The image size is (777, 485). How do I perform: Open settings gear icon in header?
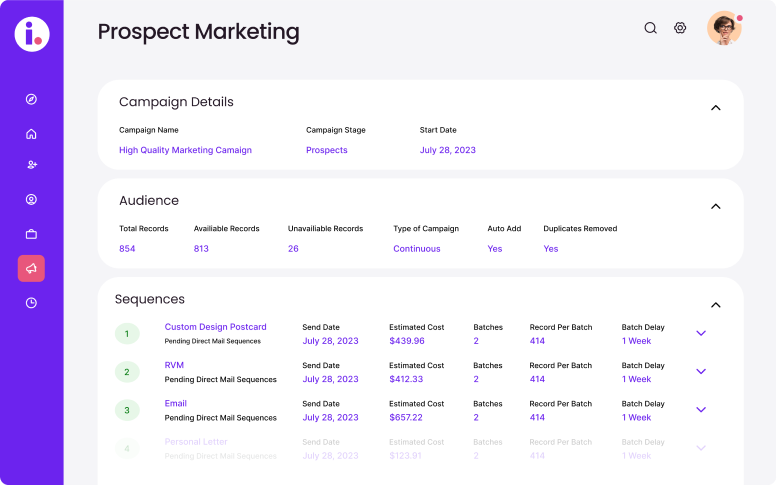coord(680,28)
